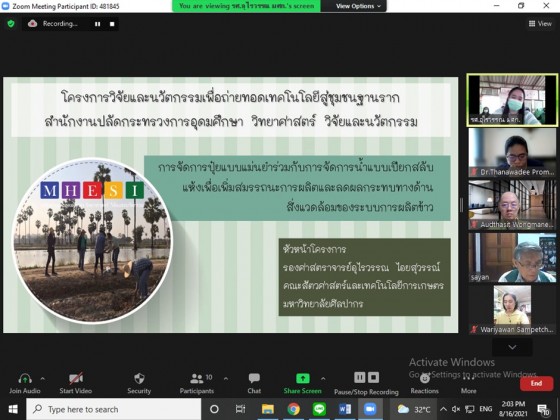Open clock showing 2:03 PM

[x=513, y=409]
